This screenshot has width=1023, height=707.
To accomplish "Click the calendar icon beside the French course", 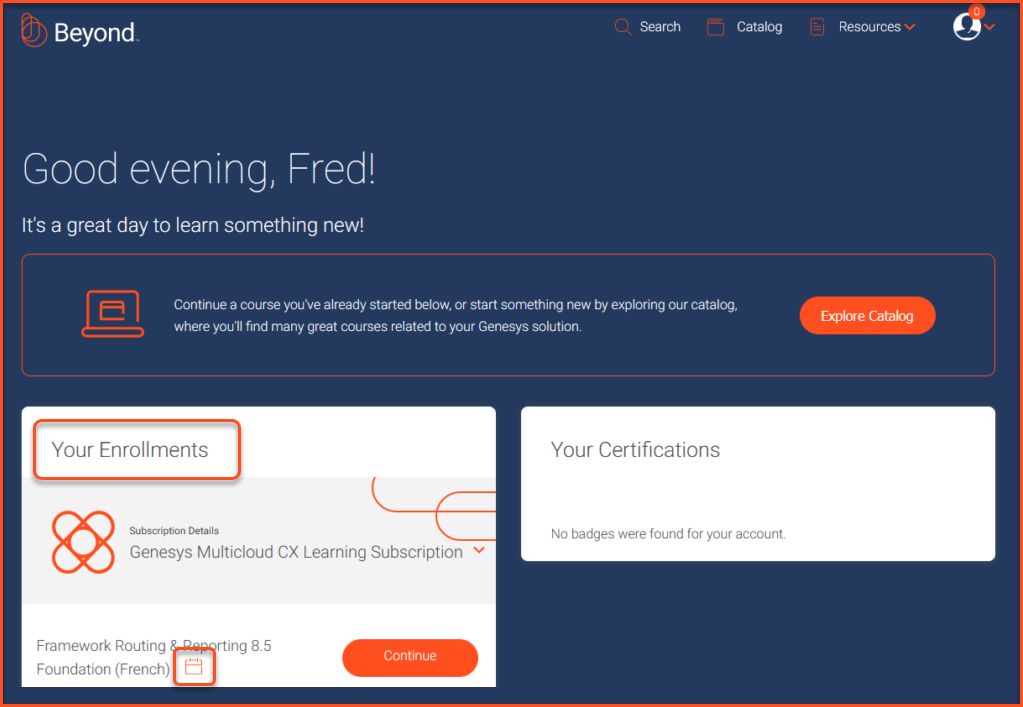I will click(194, 667).
